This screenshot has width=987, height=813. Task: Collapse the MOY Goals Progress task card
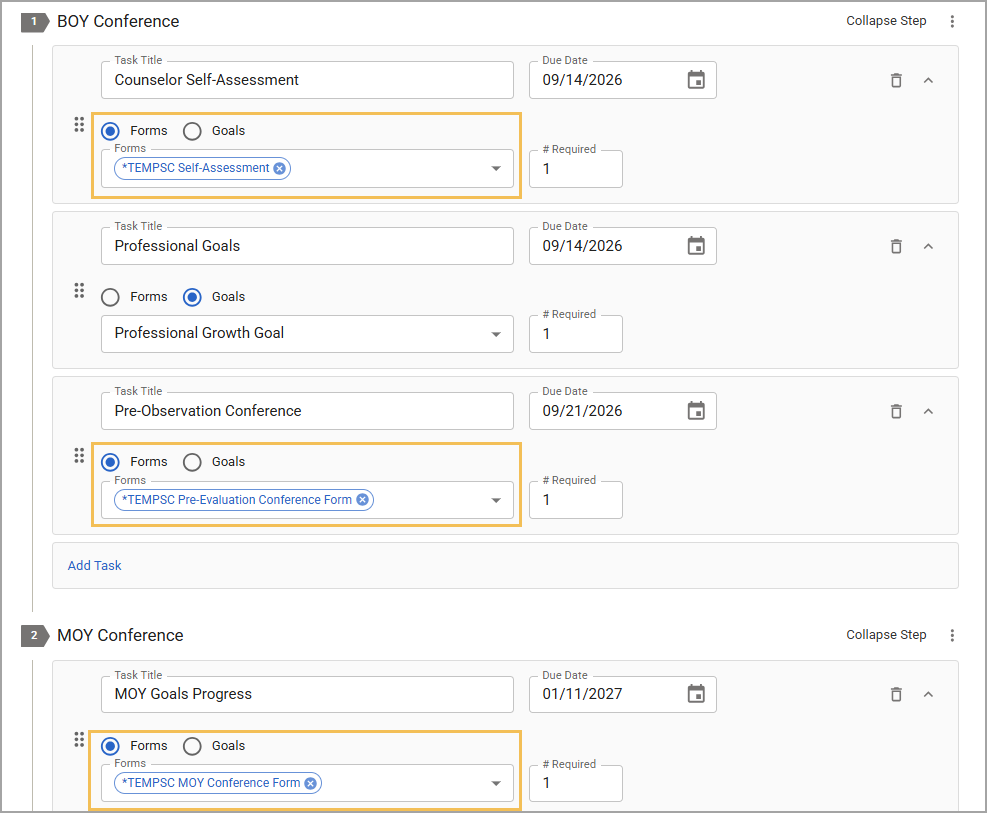click(928, 695)
